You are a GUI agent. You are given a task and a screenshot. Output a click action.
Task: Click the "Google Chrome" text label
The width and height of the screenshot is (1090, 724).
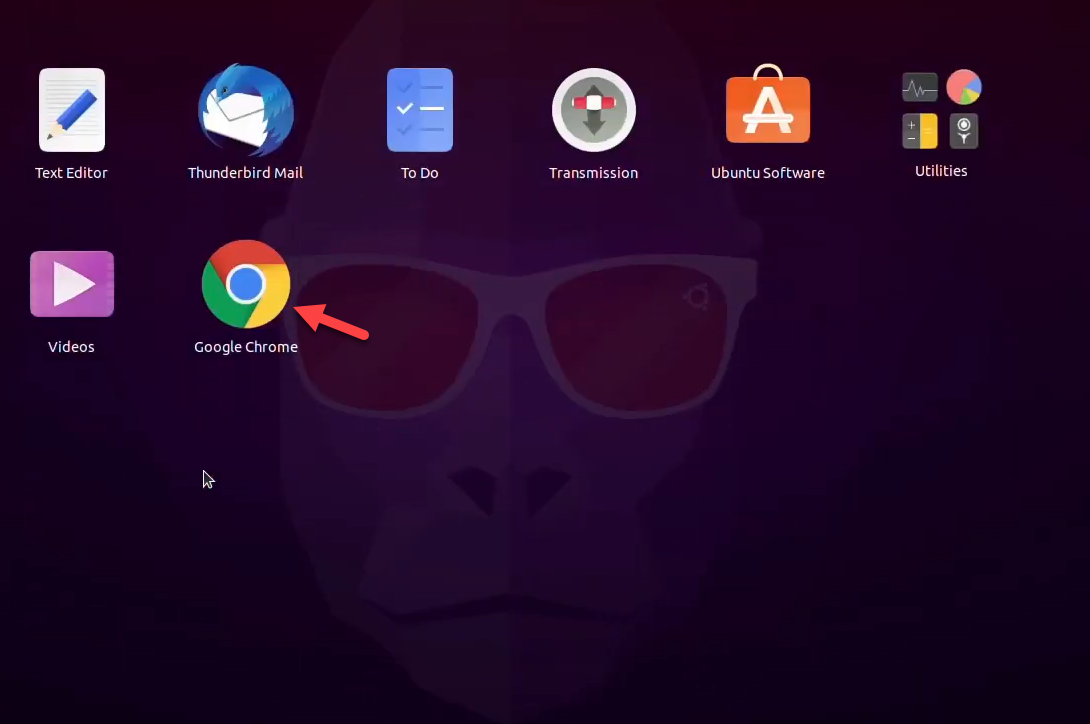[245, 347]
